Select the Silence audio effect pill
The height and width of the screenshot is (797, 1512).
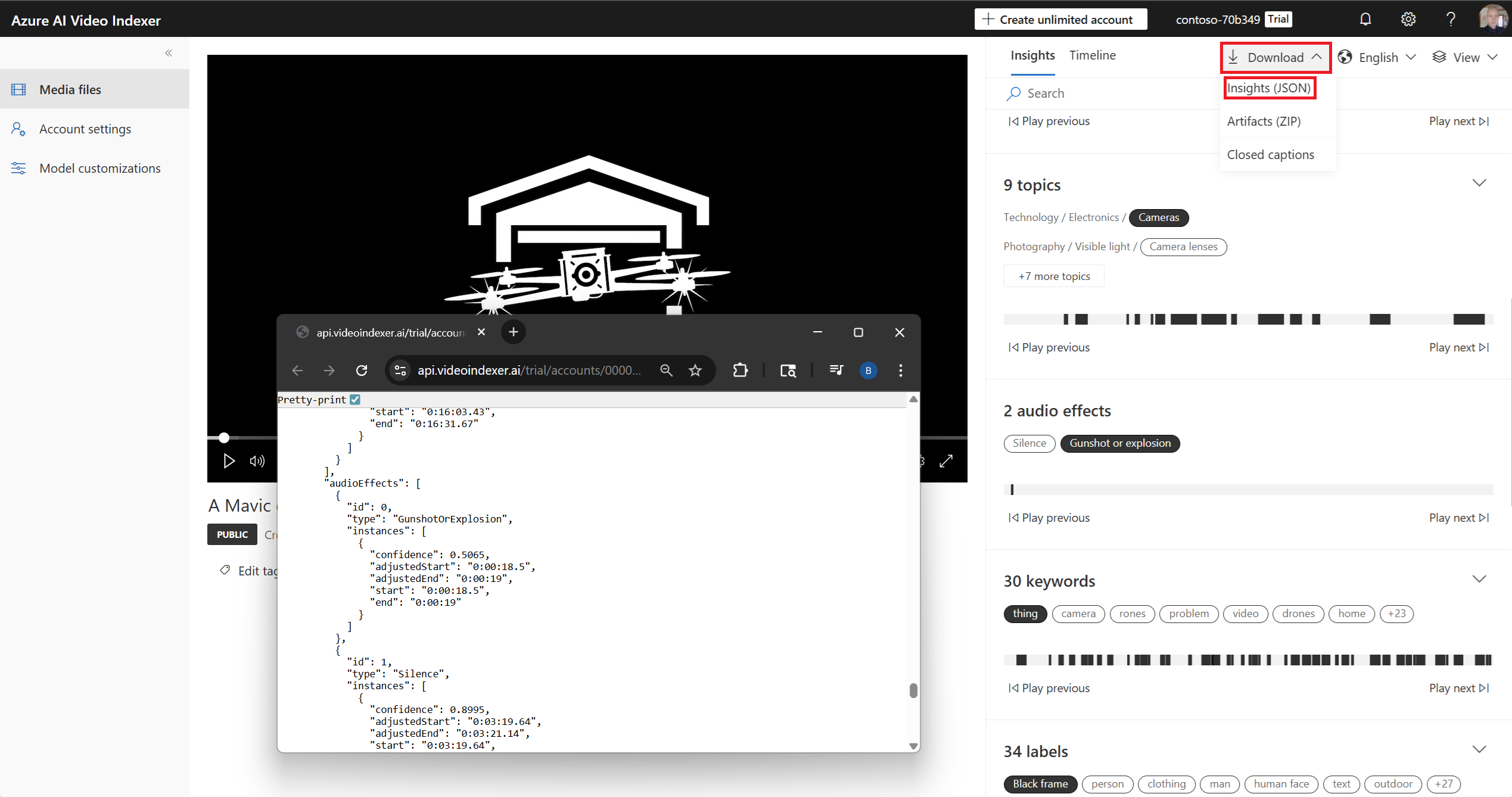click(1029, 443)
